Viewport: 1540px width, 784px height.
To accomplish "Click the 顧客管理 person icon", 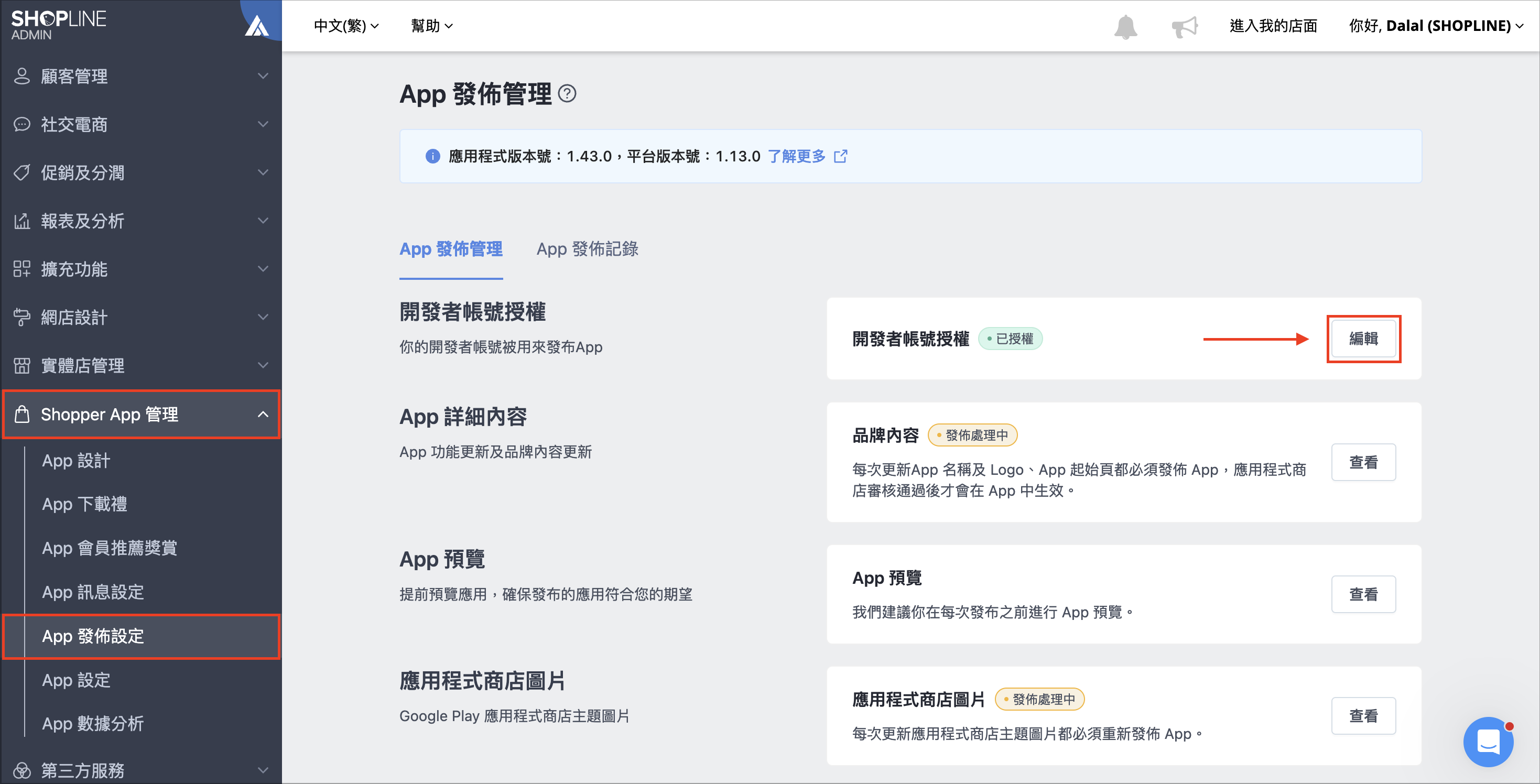I will [22, 77].
